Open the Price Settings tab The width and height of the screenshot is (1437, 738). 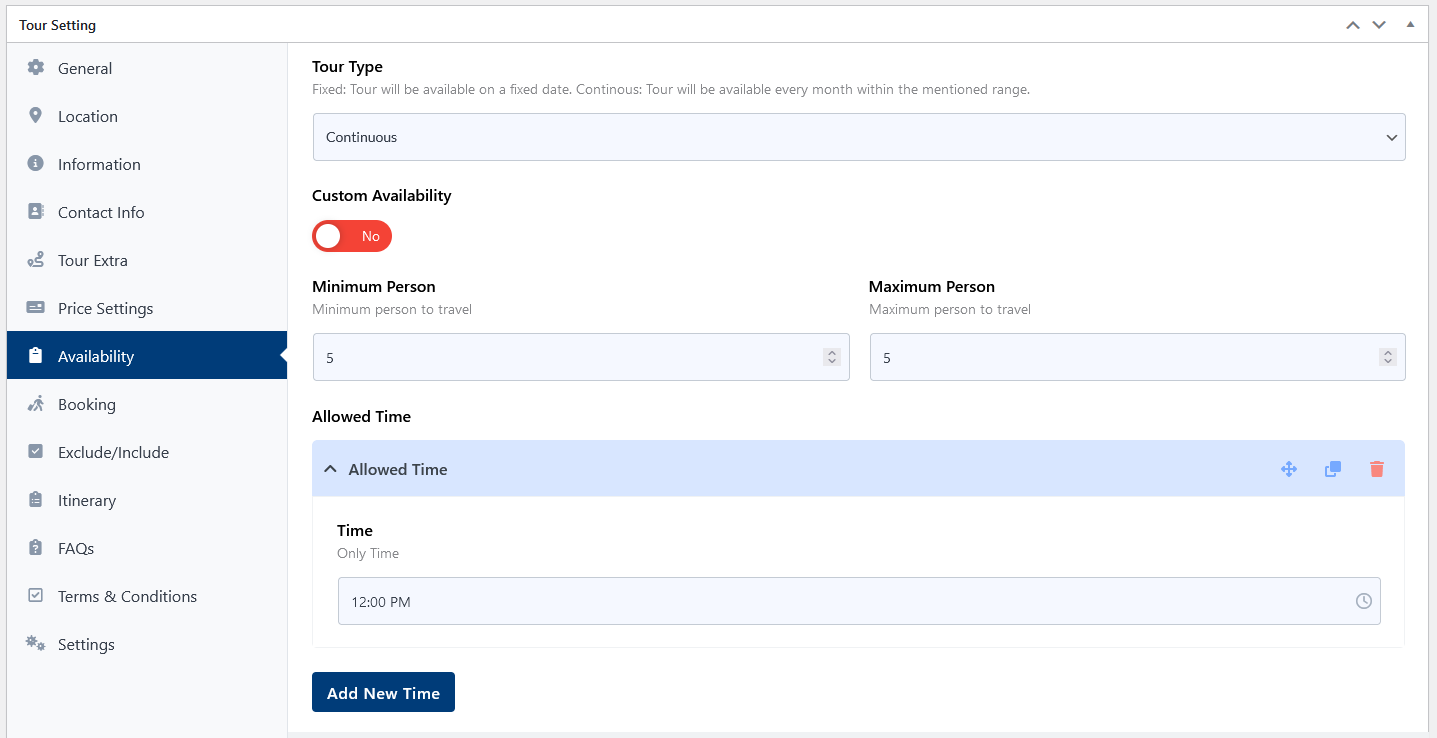[105, 308]
